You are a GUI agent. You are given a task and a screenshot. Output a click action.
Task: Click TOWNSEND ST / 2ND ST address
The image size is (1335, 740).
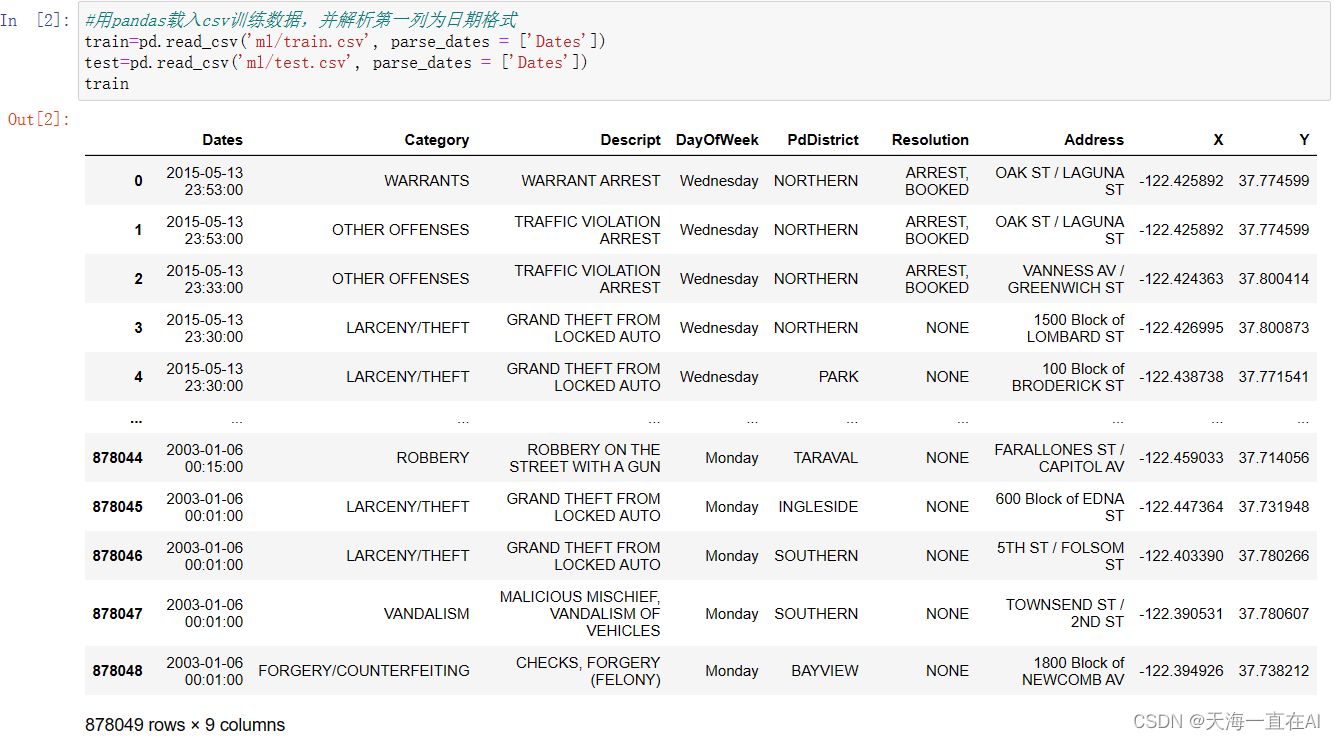click(x=1065, y=614)
